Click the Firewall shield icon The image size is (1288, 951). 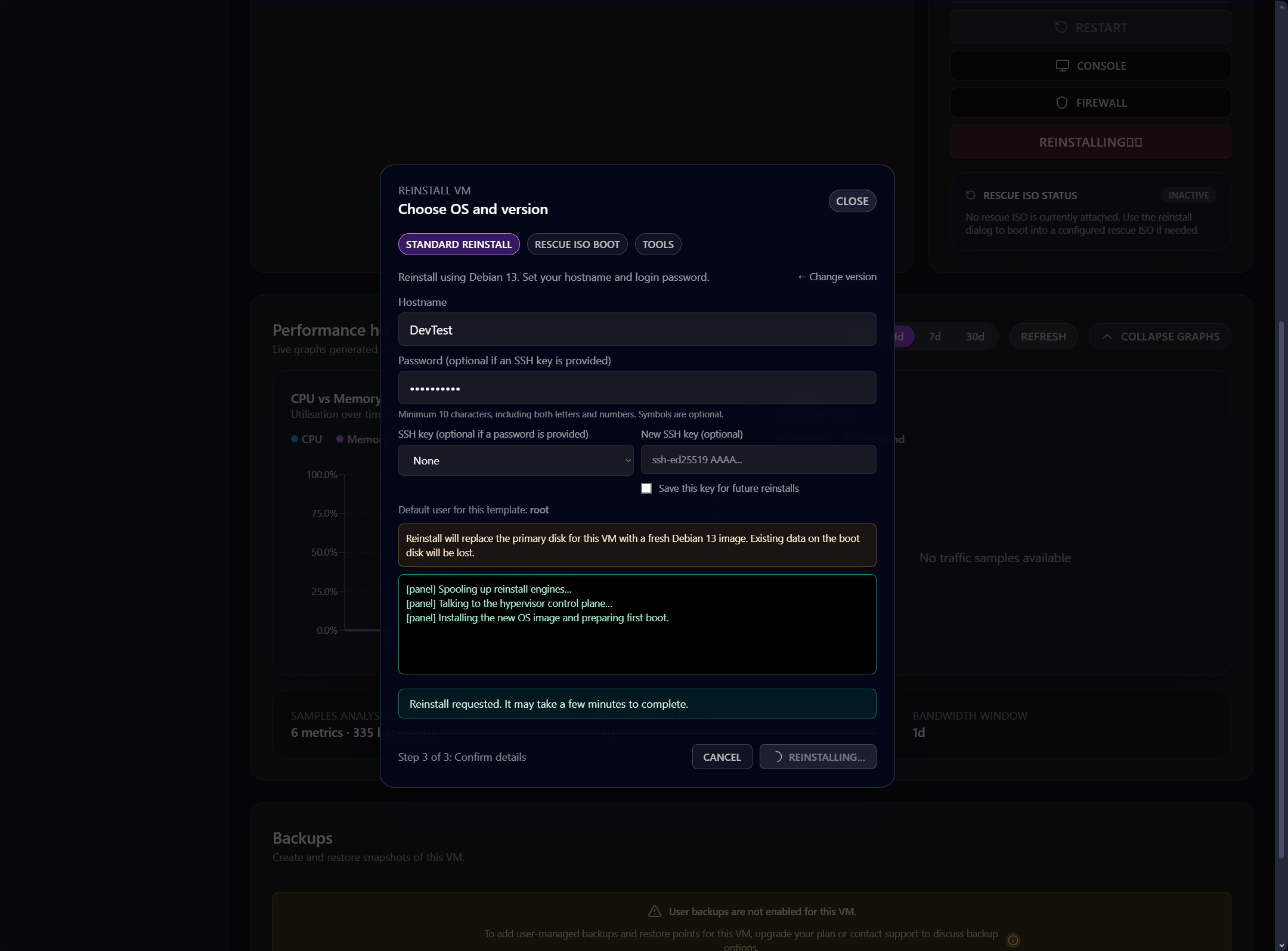tap(1061, 103)
